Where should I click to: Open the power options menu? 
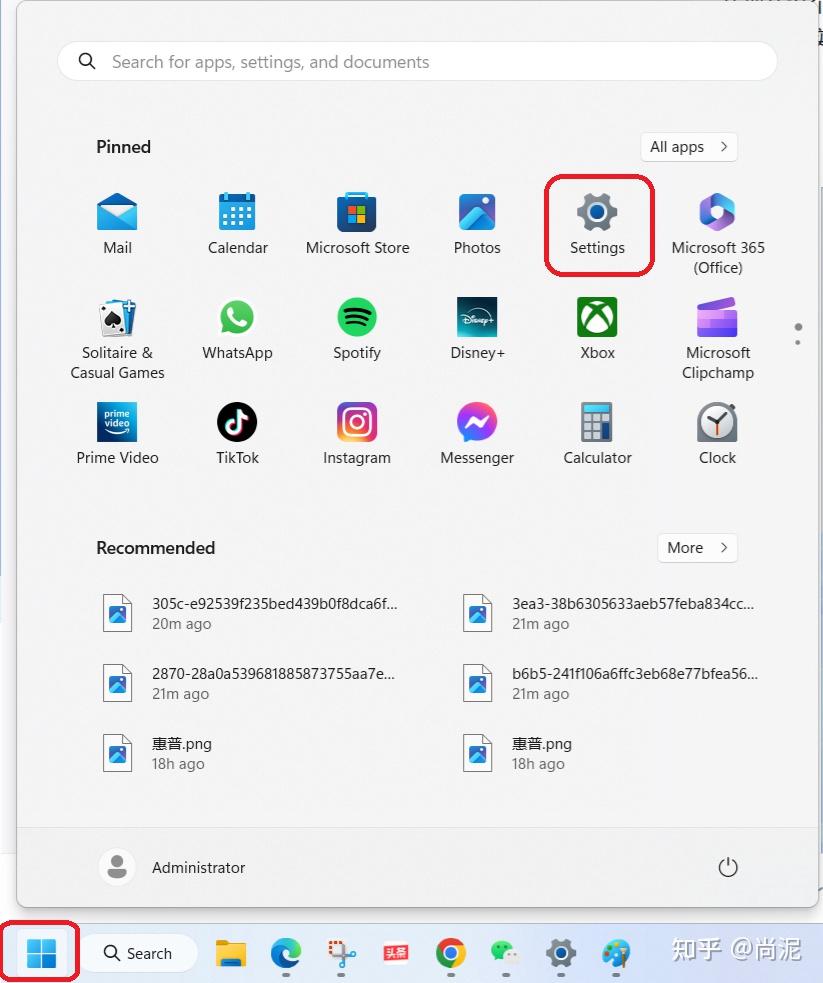pyautogui.click(x=728, y=867)
